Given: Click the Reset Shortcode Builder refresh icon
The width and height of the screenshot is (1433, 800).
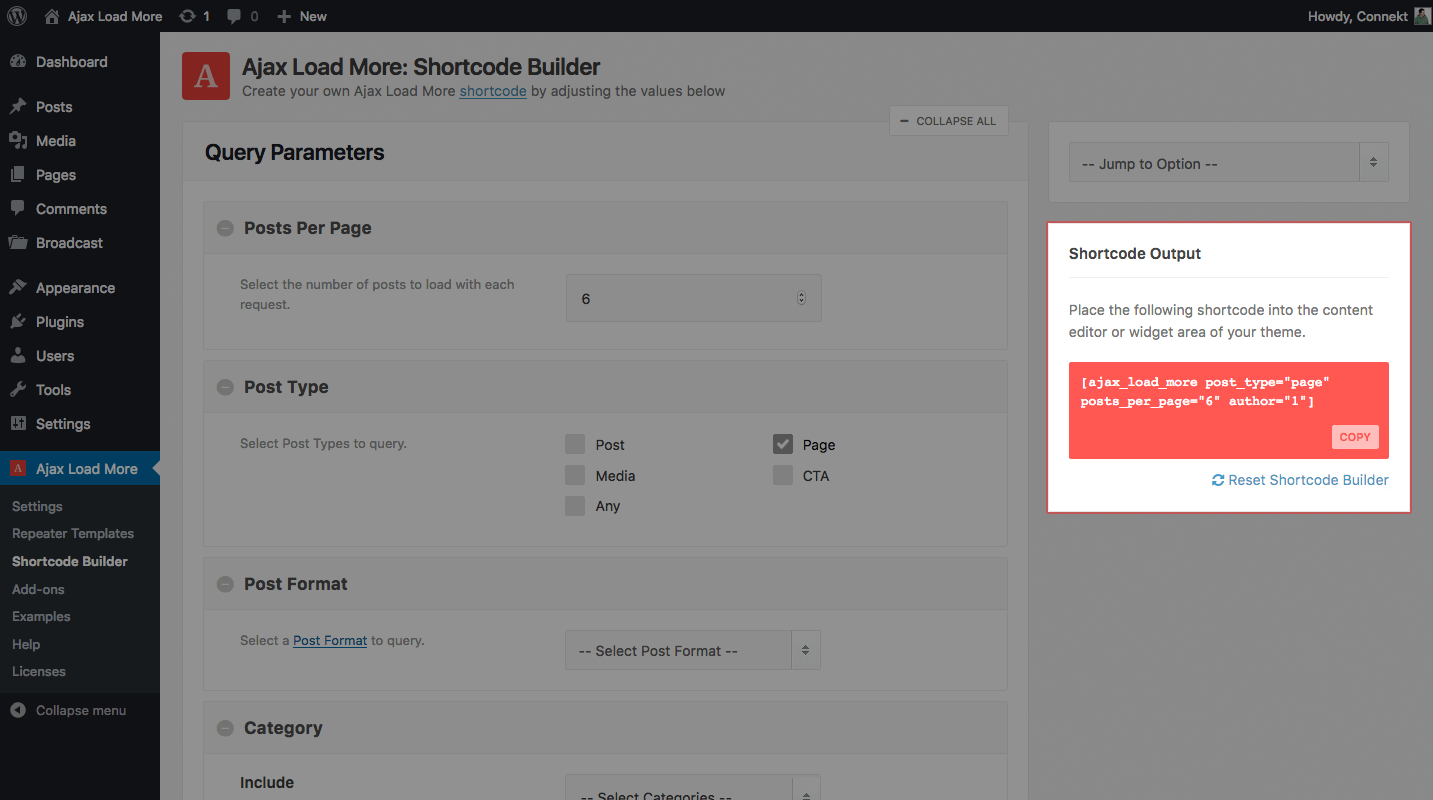Looking at the screenshot, I should pyautogui.click(x=1218, y=480).
